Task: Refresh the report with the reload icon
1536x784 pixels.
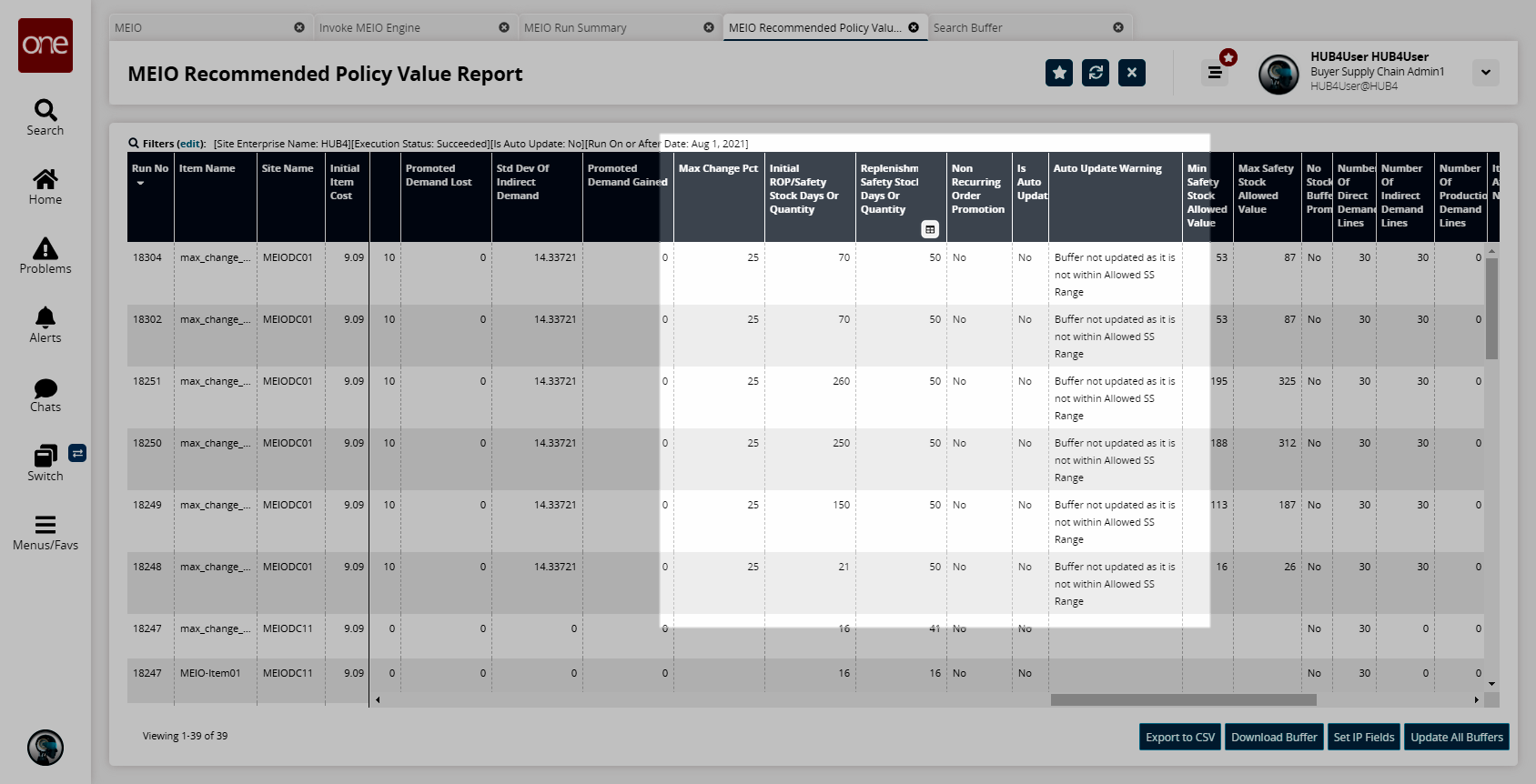Action: [x=1096, y=73]
